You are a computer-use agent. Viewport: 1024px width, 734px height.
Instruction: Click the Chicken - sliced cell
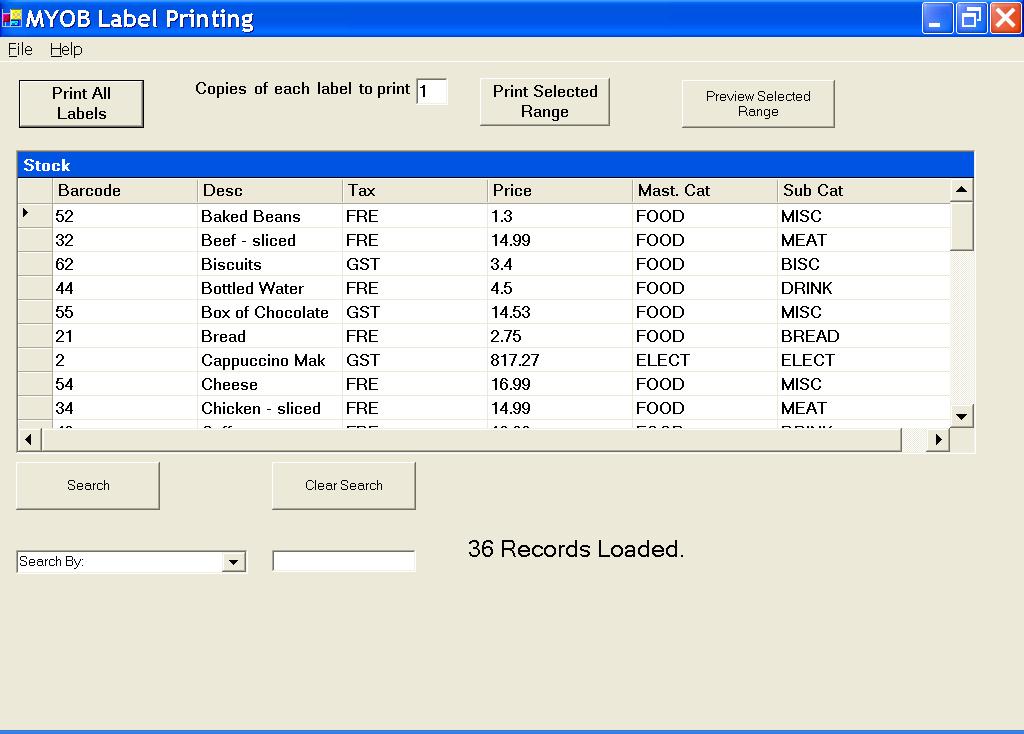[270, 409]
